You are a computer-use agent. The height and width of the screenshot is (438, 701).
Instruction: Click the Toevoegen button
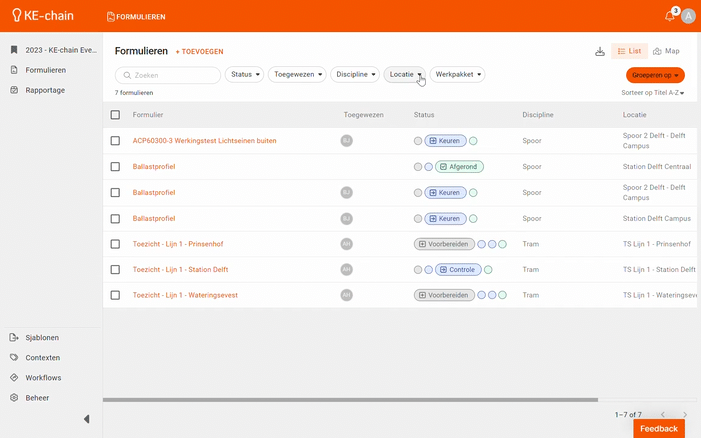coord(200,51)
